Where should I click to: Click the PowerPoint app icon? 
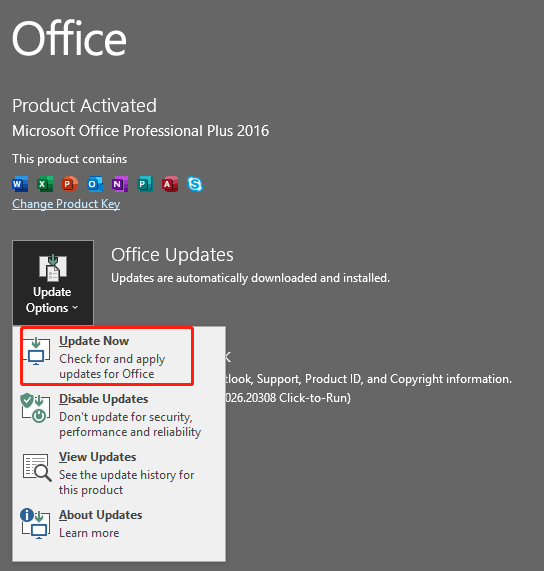70,184
